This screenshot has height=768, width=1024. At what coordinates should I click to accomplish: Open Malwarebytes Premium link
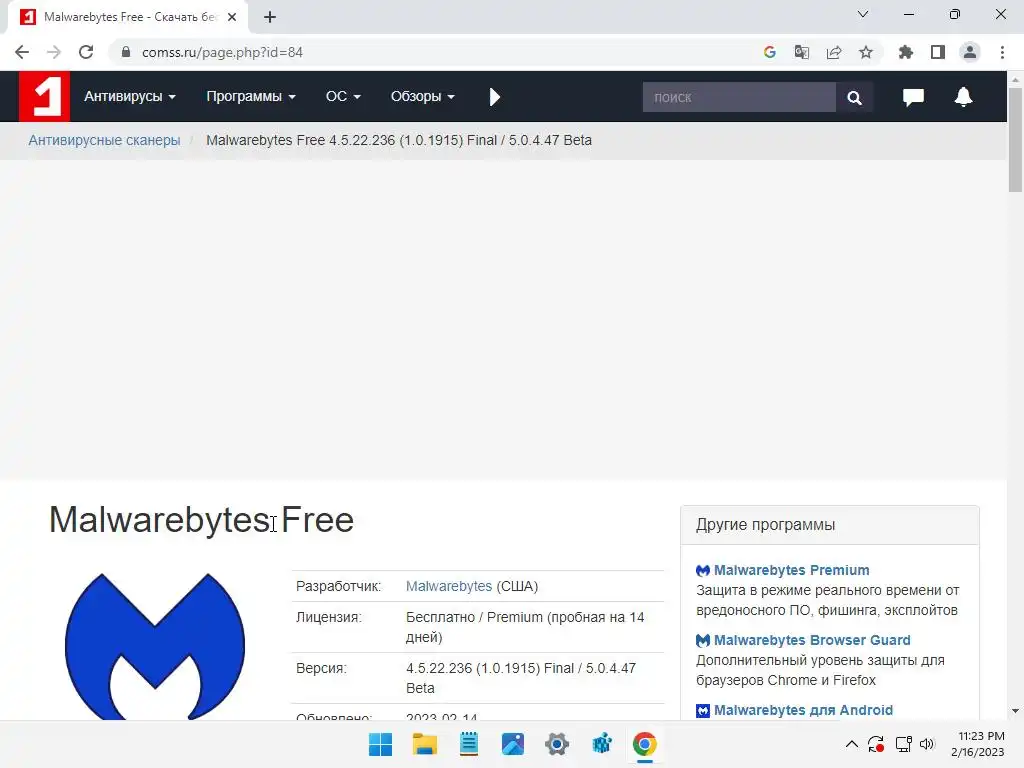point(792,570)
